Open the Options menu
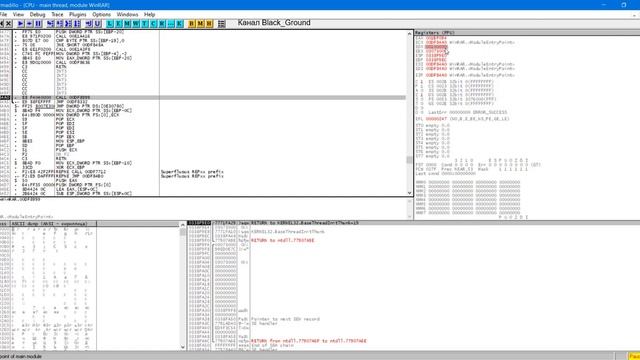Image resolution: width=640 pixels, height=360 pixels. [x=101, y=14]
